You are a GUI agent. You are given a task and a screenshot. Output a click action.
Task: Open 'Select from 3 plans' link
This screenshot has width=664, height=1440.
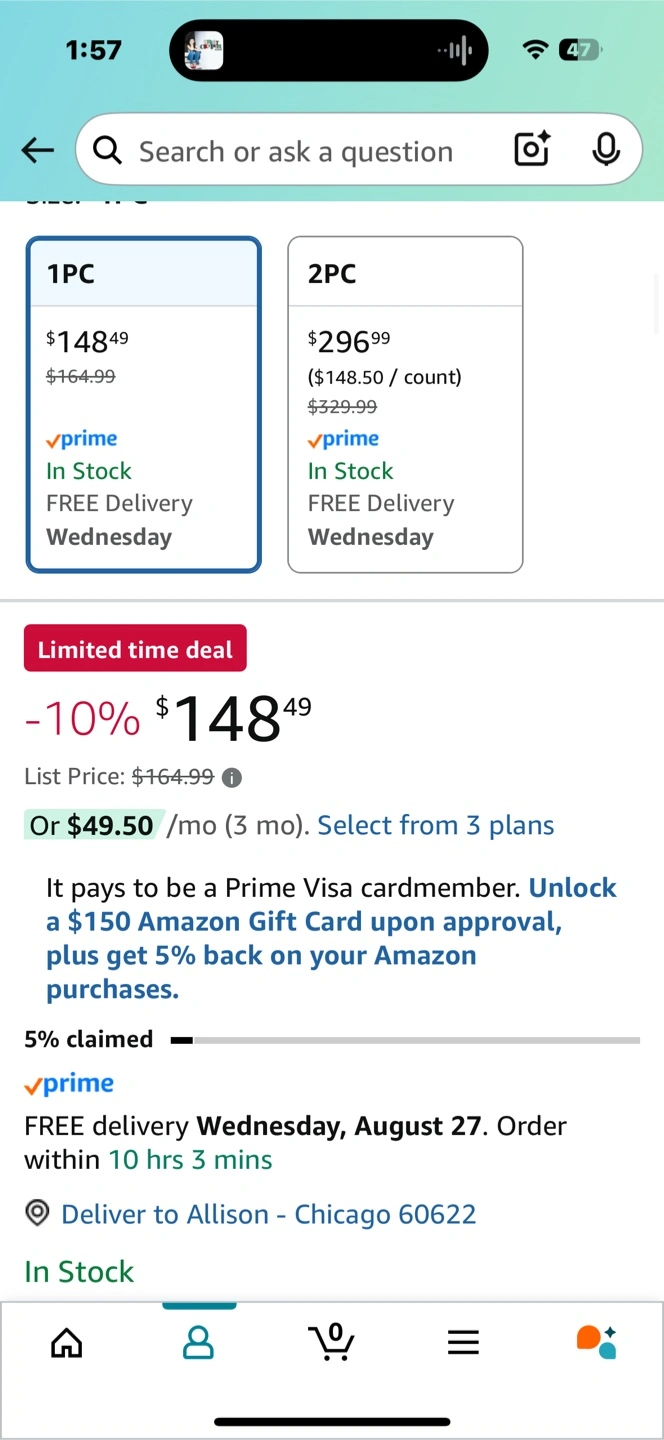pos(435,825)
